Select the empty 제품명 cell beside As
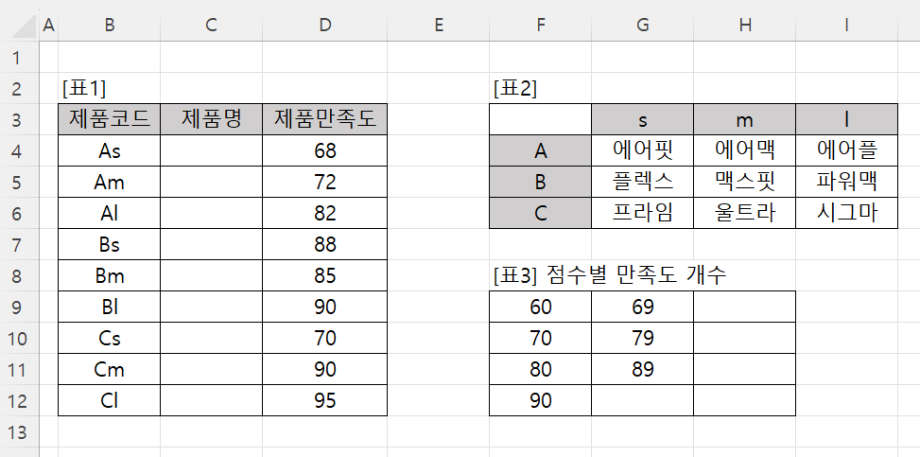The image size is (920, 457). pyautogui.click(x=211, y=152)
